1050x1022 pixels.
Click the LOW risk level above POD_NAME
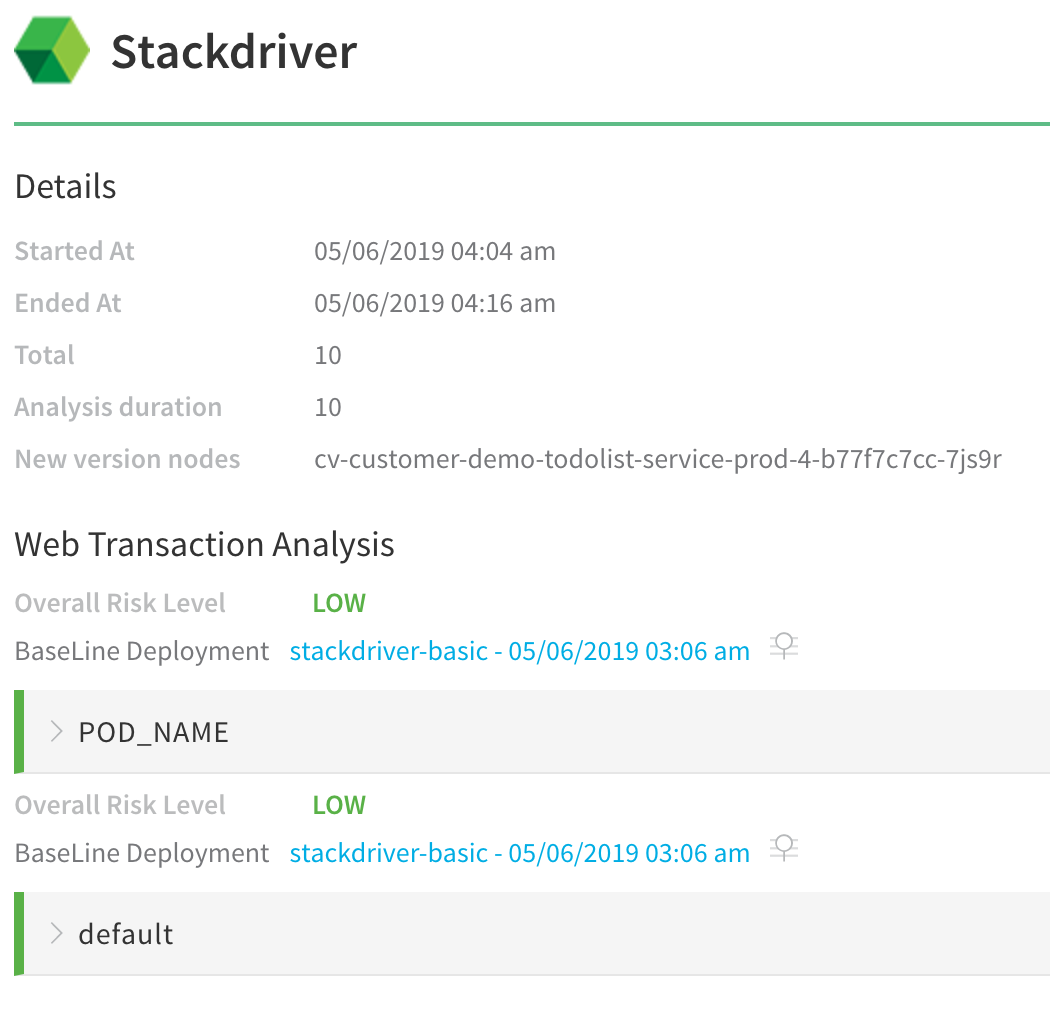339,603
